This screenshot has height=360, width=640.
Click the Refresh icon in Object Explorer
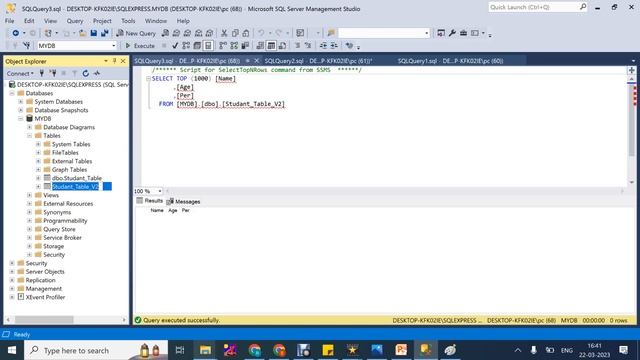coord(86,73)
